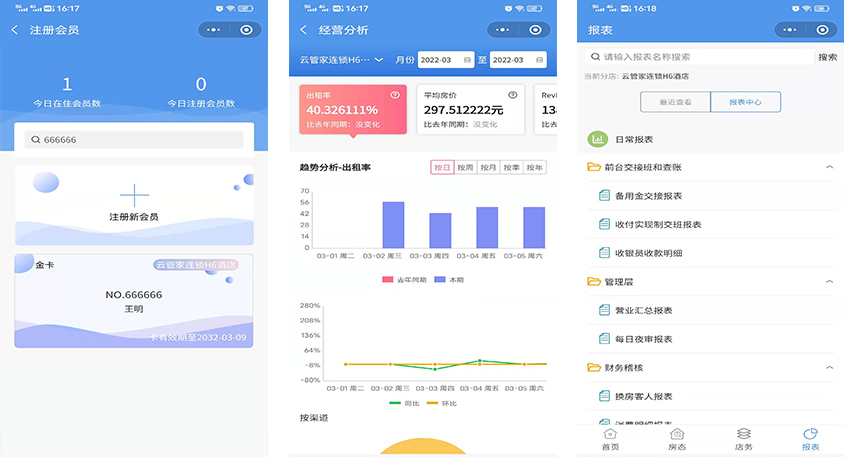The image size is (844, 457).
Task: Tap the plus icon for 注册新会员
Action: click(134, 195)
